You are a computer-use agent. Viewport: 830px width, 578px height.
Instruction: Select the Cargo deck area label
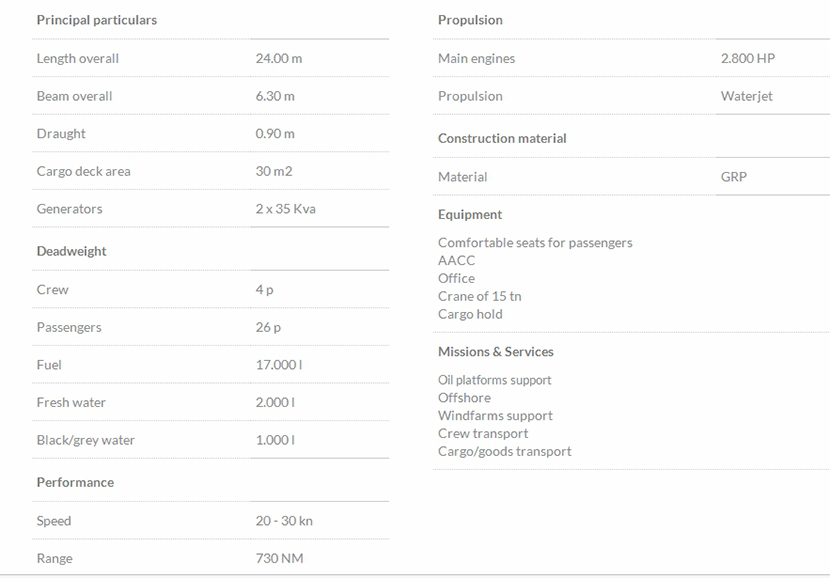click(x=83, y=171)
